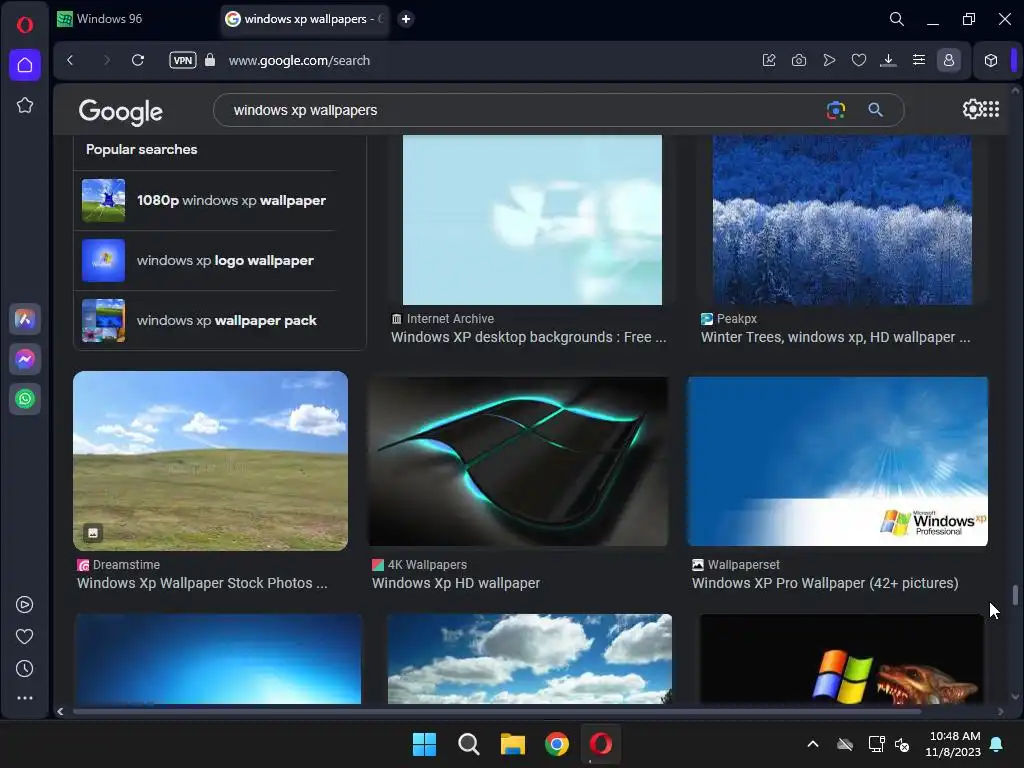Open the share page icon
Image resolution: width=1024 pixels, height=768 pixels.
point(769,60)
